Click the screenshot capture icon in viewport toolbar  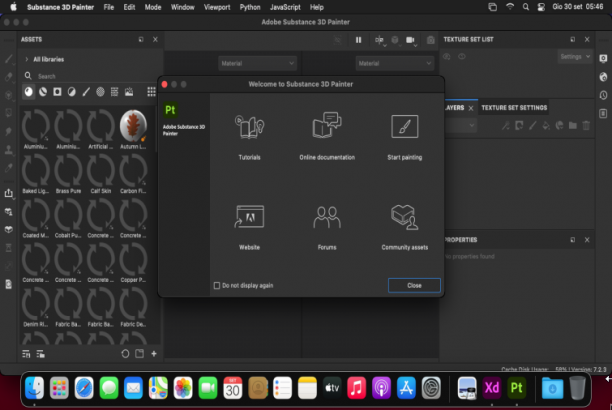click(x=431, y=40)
